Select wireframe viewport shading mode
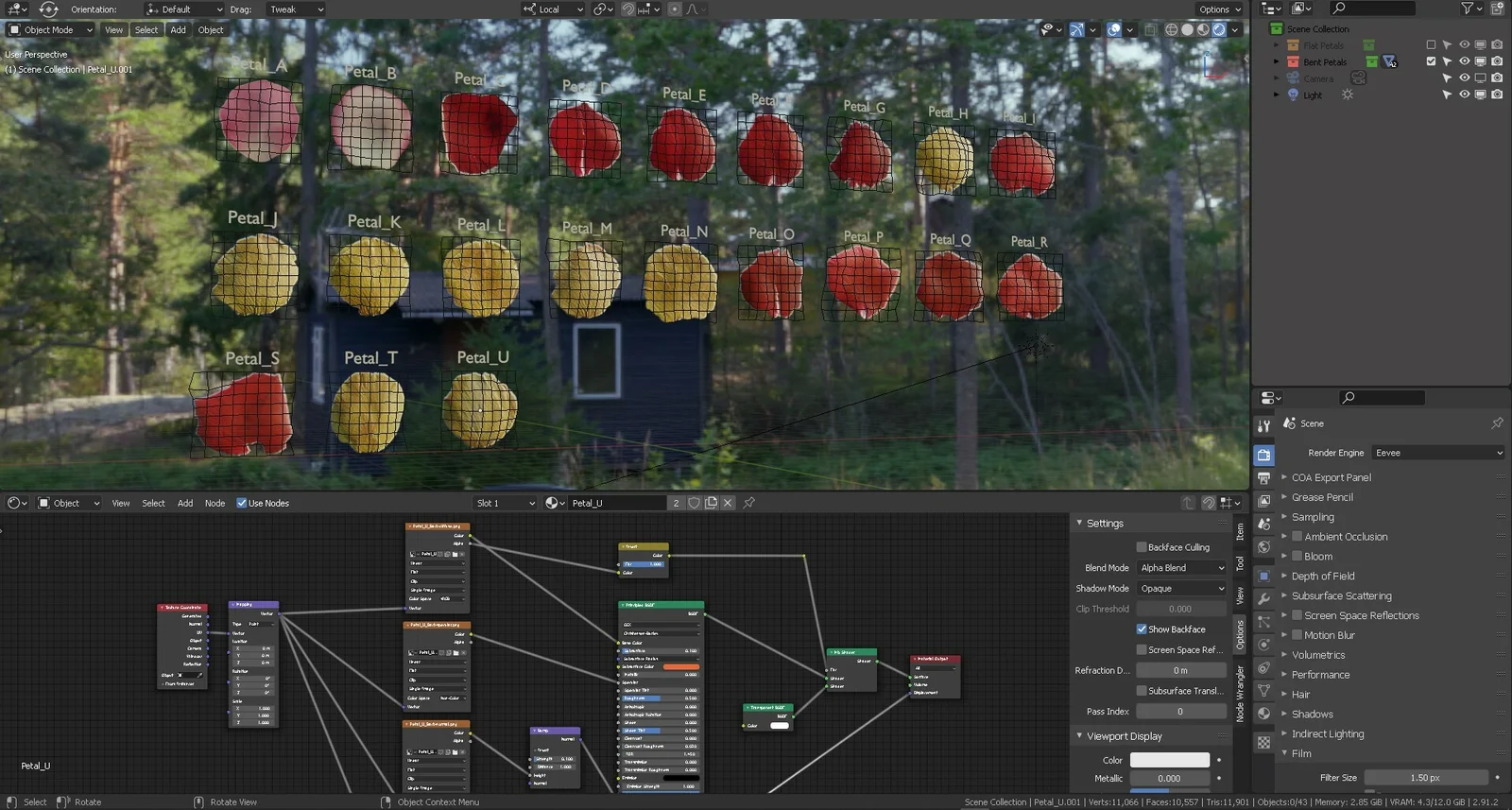Screen dimensions: 1512x810 [1171, 29]
